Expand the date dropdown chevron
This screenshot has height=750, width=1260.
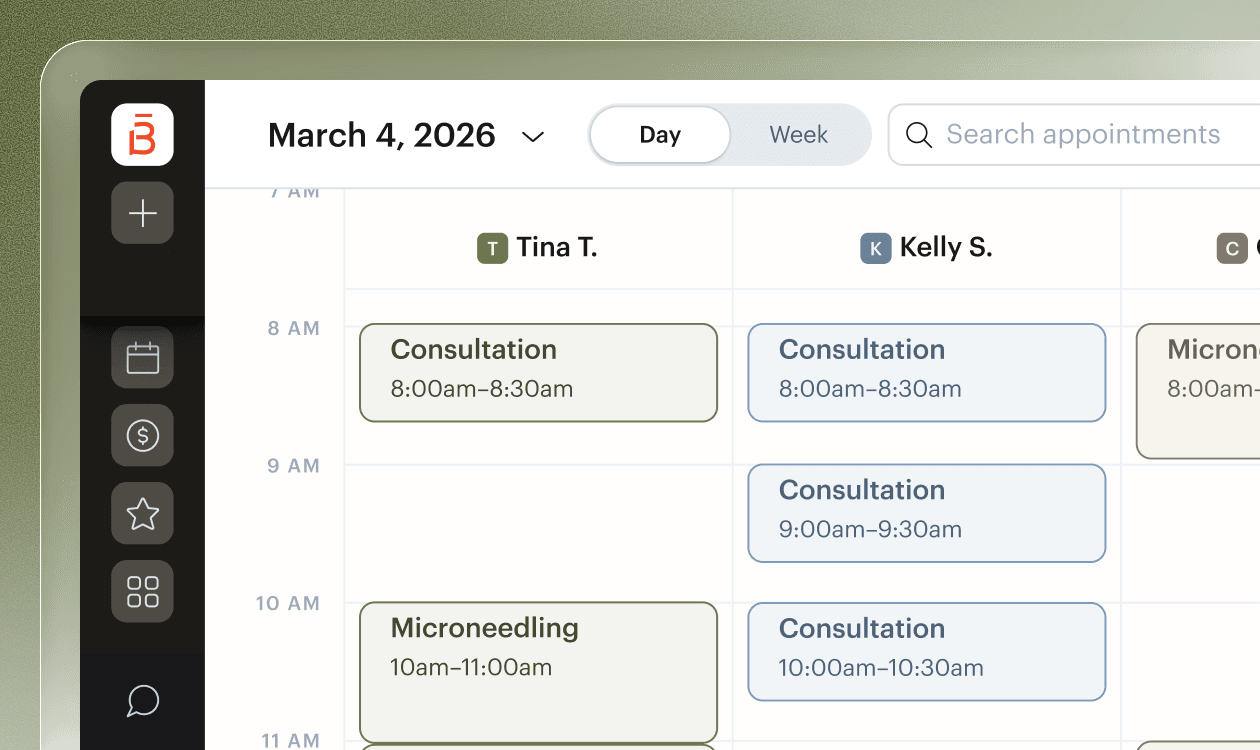tap(533, 136)
